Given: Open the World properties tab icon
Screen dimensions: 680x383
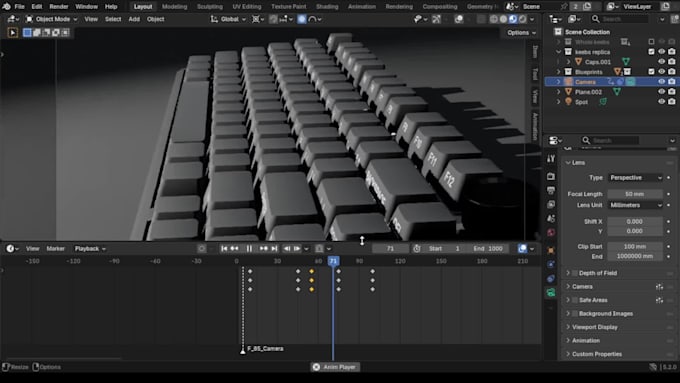Looking at the screenshot, I should (551, 232).
